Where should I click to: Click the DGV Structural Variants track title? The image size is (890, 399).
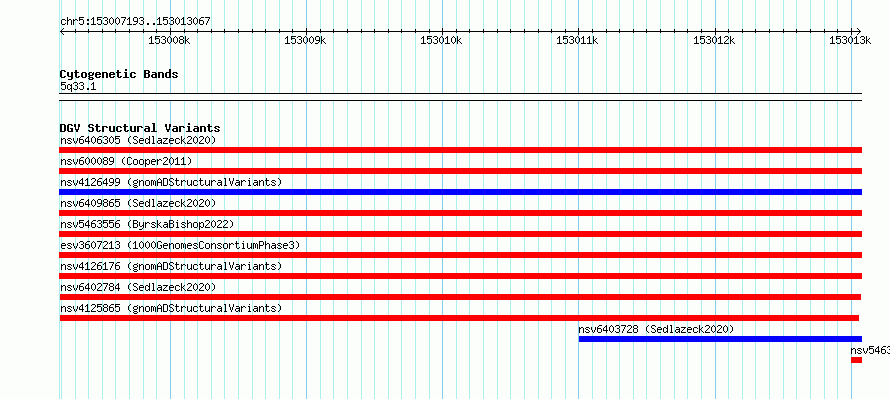point(140,128)
